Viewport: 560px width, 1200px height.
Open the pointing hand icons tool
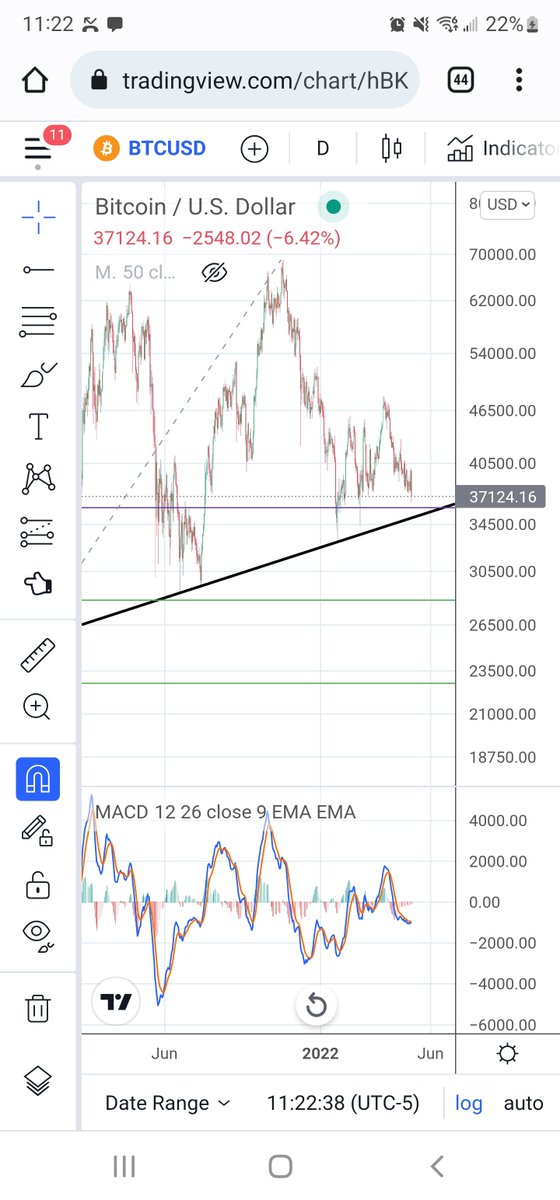38,585
